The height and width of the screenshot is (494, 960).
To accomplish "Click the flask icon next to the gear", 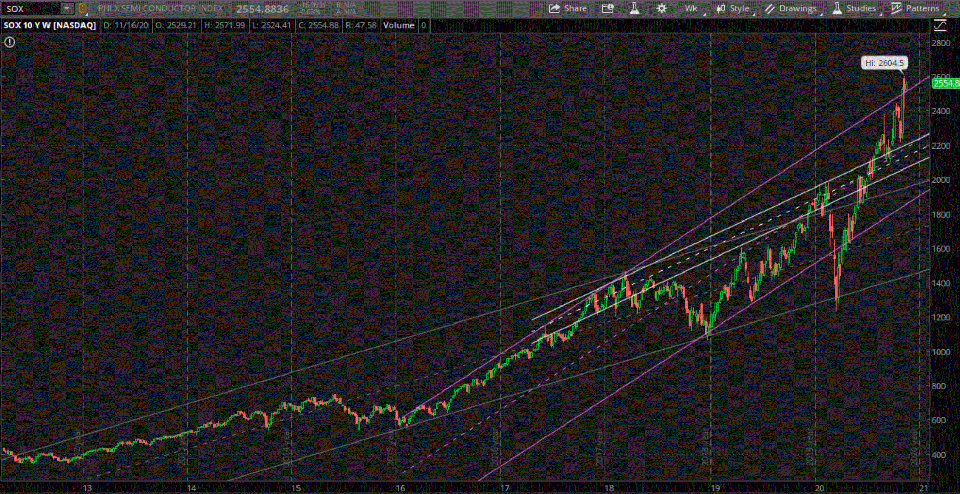I will 634,9.
